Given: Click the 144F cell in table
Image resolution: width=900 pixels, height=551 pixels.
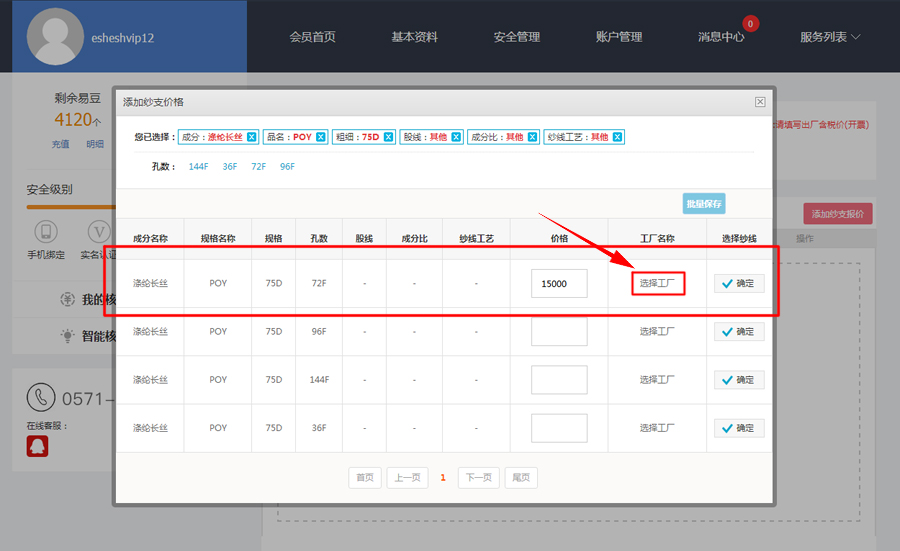Looking at the screenshot, I should coord(319,380).
